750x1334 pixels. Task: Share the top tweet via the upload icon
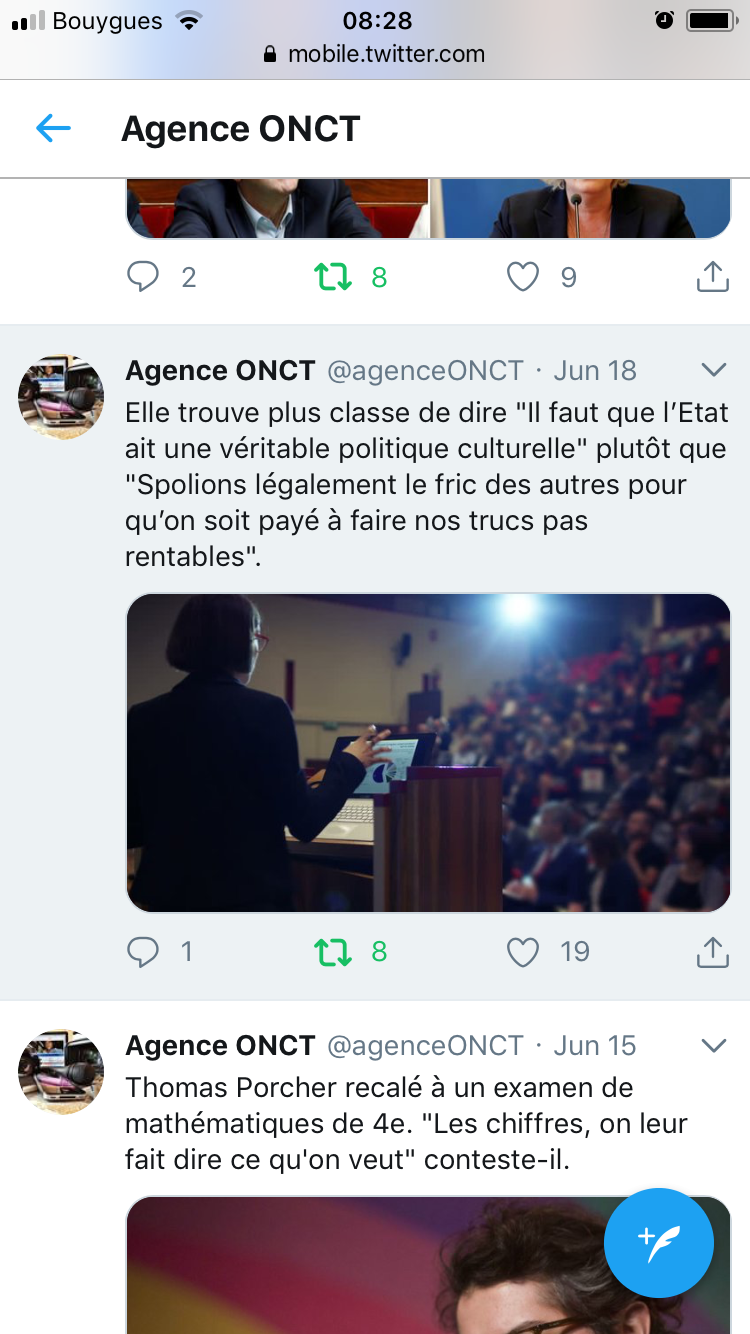pyautogui.click(x=711, y=276)
